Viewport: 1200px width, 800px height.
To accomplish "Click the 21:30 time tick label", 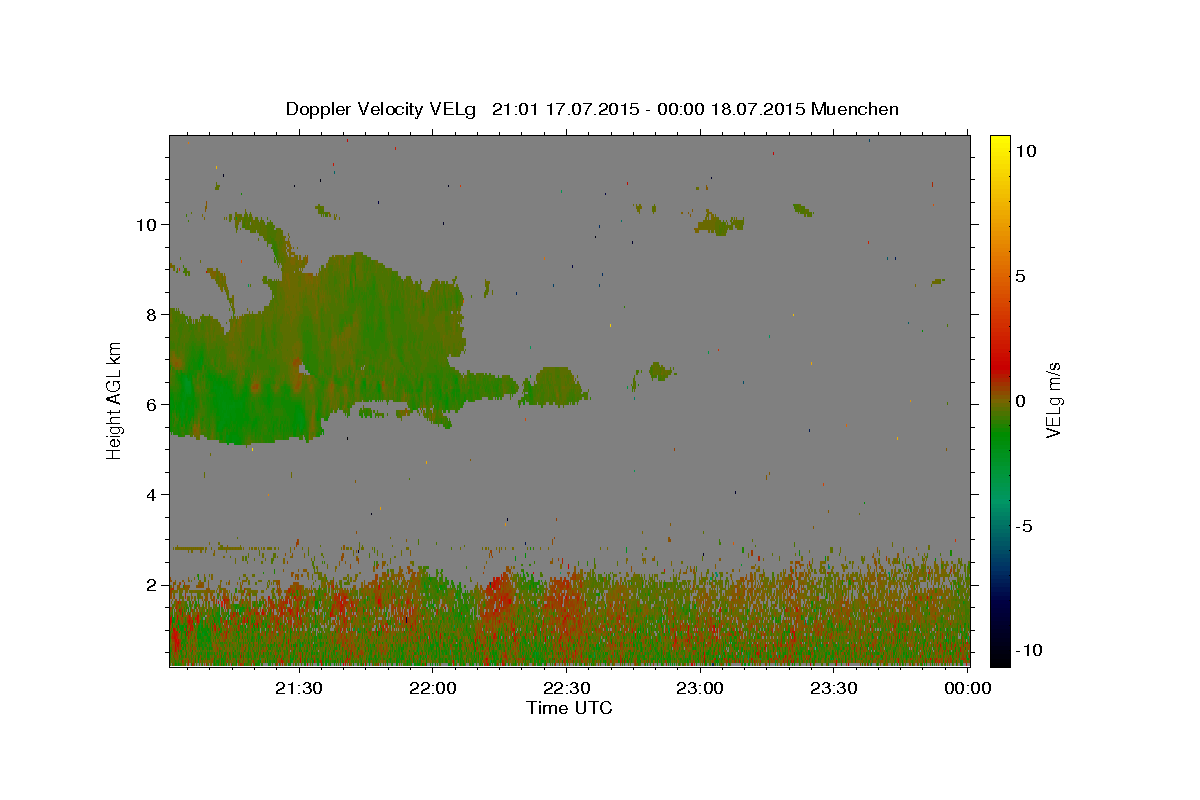I will (299, 688).
